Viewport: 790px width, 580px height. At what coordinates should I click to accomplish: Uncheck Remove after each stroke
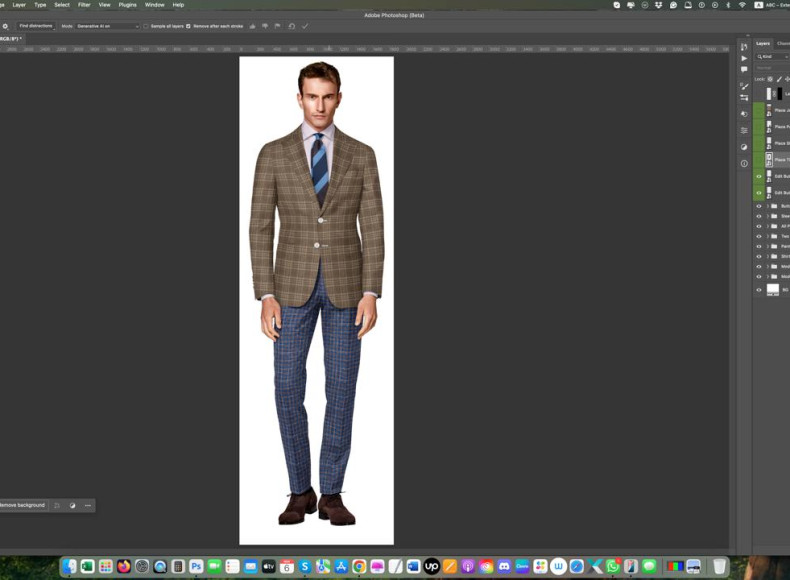[189, 26]
